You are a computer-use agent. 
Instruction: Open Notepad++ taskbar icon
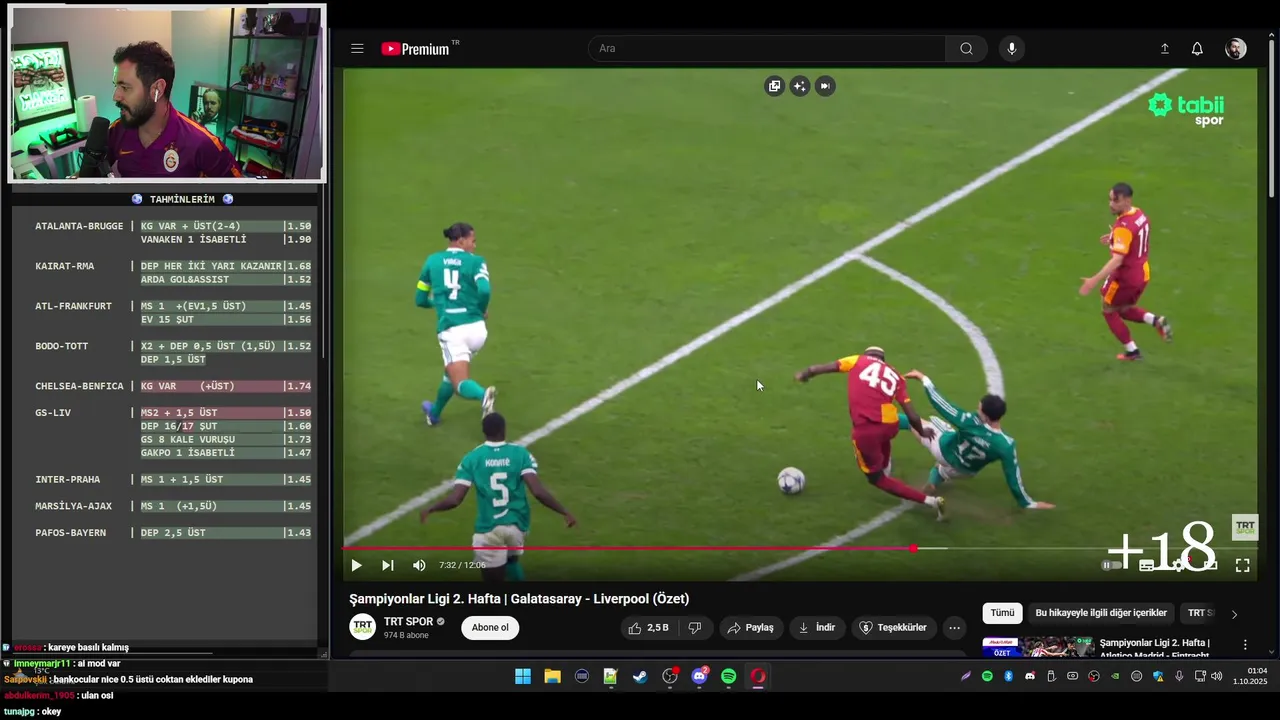611,677
